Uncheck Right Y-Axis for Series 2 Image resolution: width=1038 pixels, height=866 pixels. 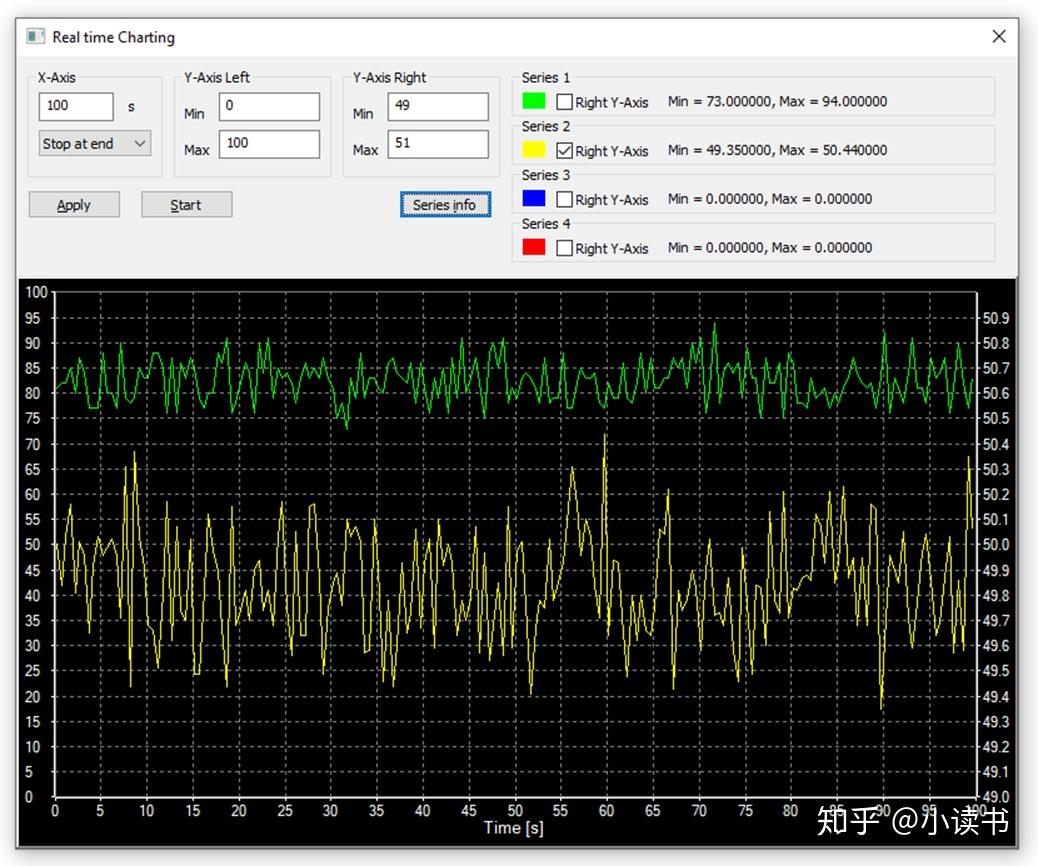click(565, 151)
